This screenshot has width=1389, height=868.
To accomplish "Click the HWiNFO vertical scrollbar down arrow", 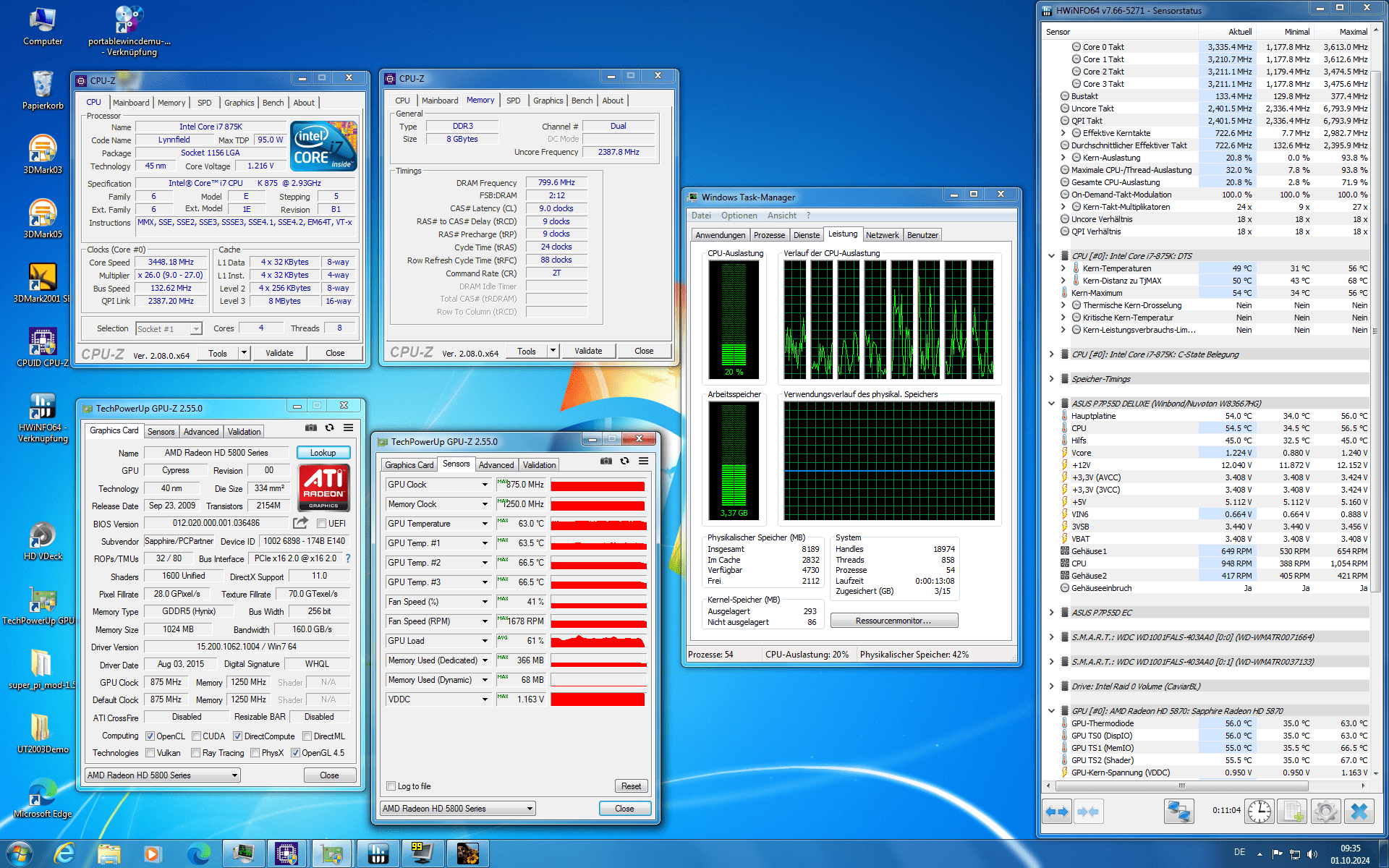I will 1376,773.
